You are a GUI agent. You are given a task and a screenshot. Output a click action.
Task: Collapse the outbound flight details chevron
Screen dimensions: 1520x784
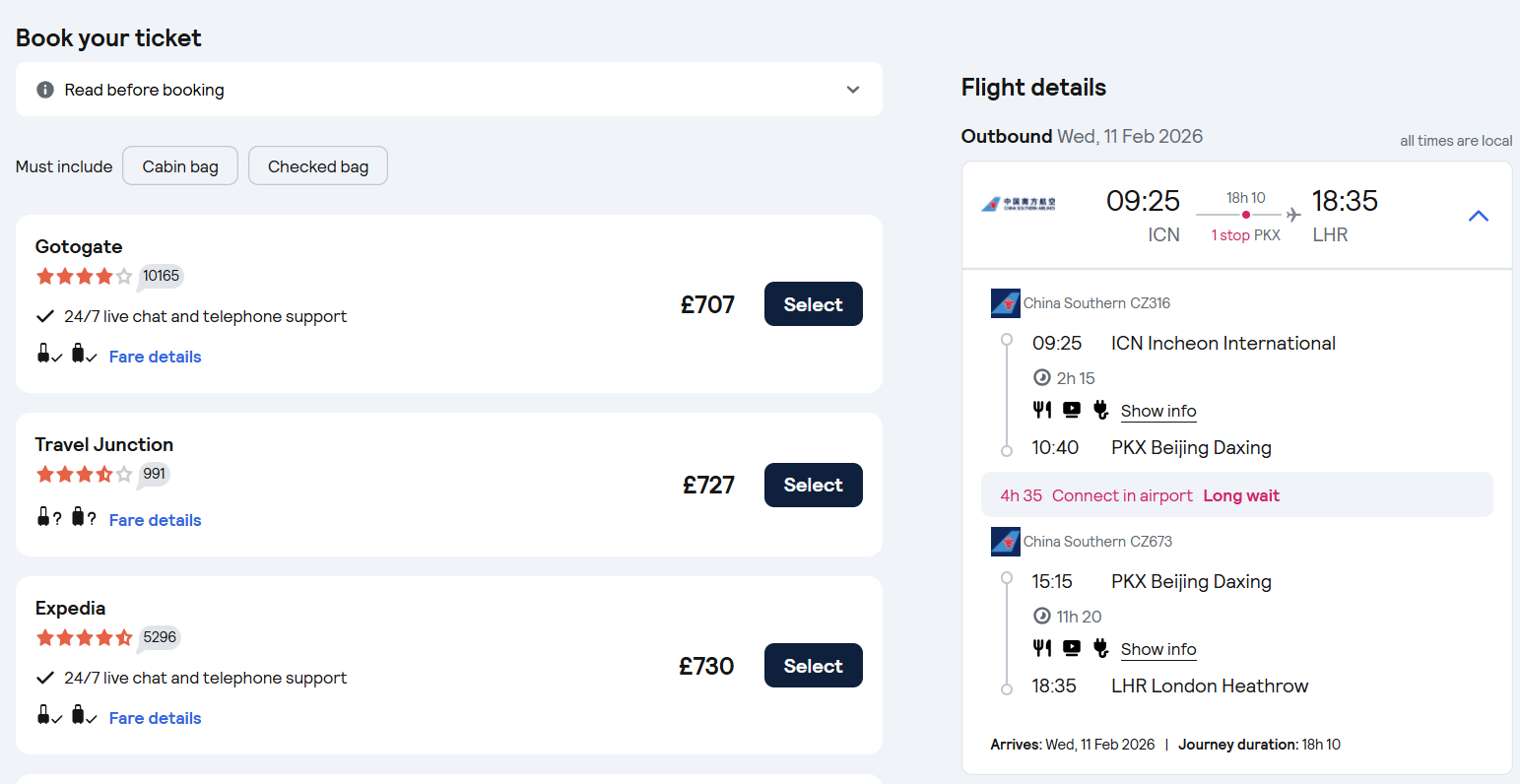1478,216
